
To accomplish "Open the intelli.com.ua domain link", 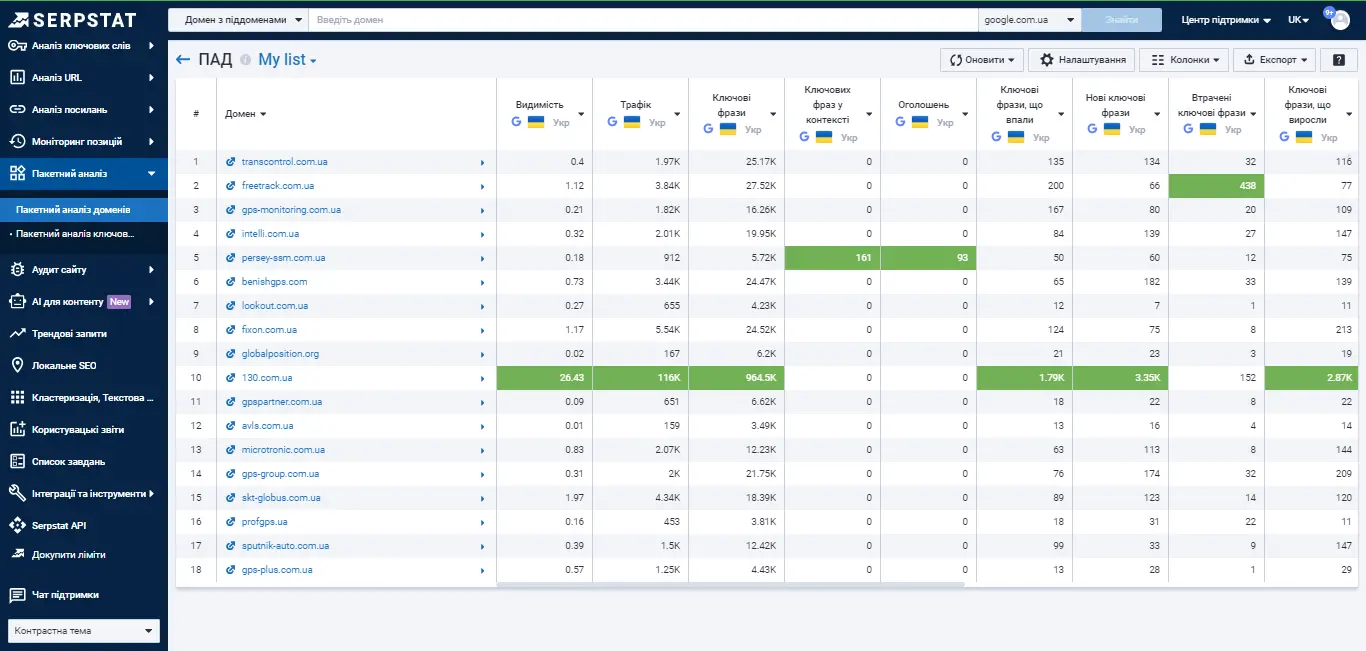I will [270, 234].
